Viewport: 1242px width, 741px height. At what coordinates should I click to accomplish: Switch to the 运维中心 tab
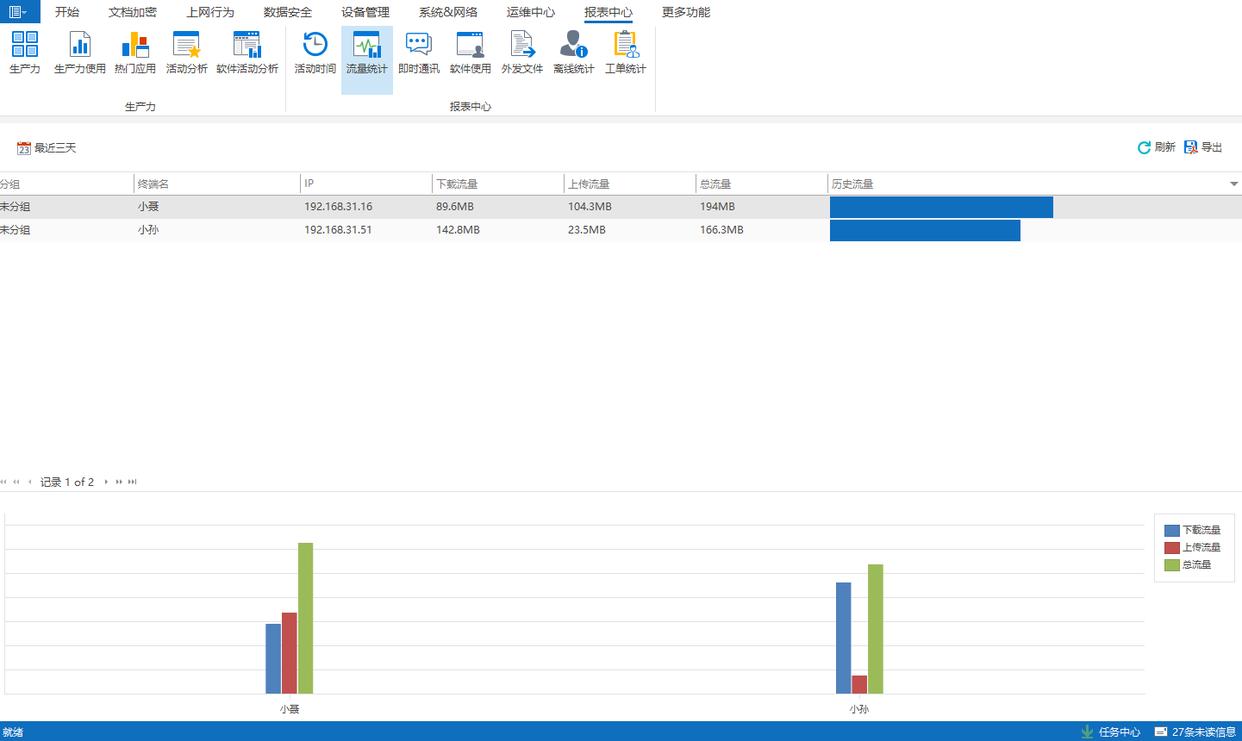[x=530, y=12]
